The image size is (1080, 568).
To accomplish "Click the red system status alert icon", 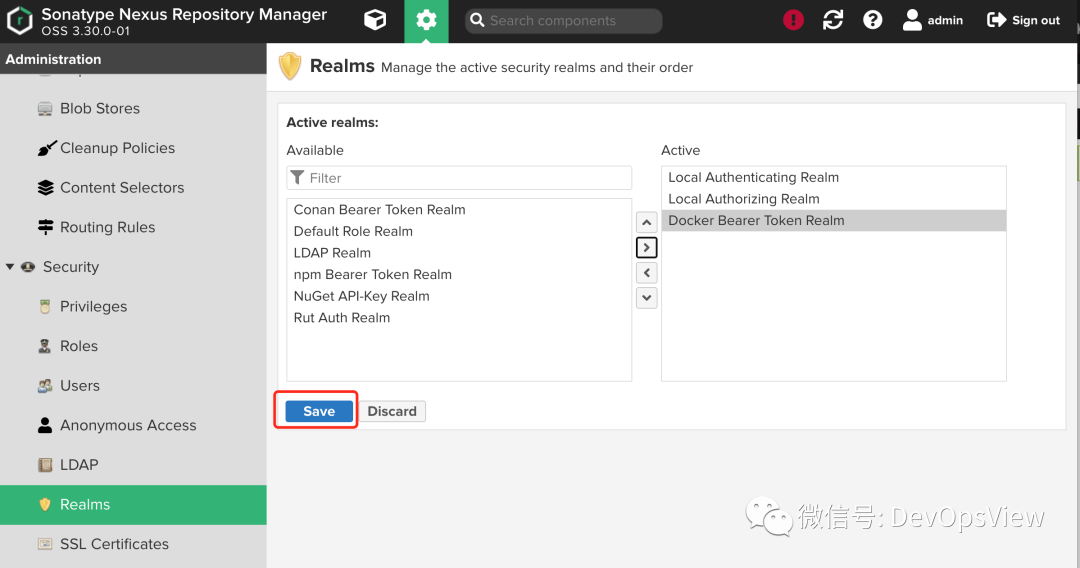I will point(793,20).
